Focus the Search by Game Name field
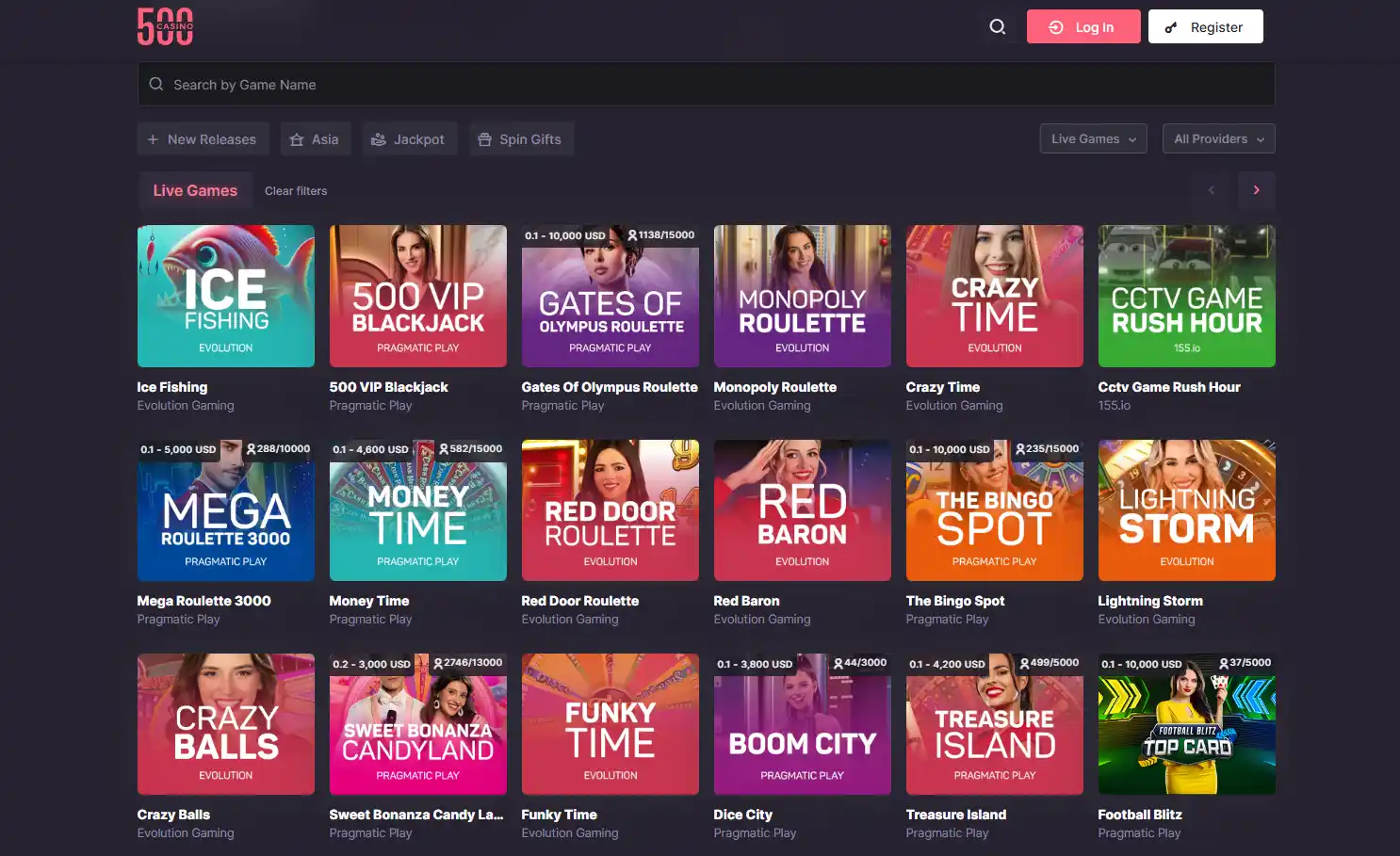 click(x=706, y=85)
